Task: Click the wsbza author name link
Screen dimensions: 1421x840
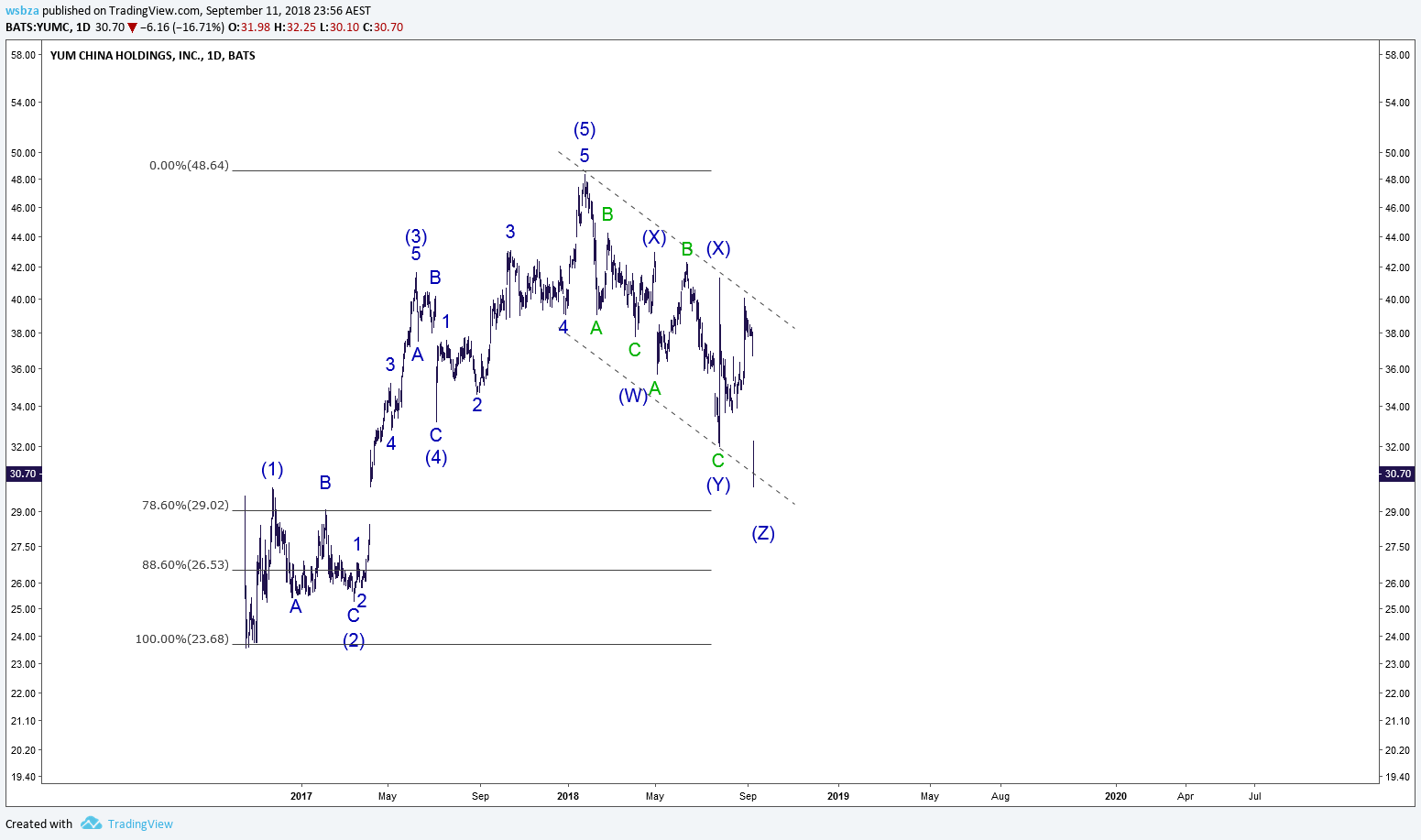Action: pos(22,11)
